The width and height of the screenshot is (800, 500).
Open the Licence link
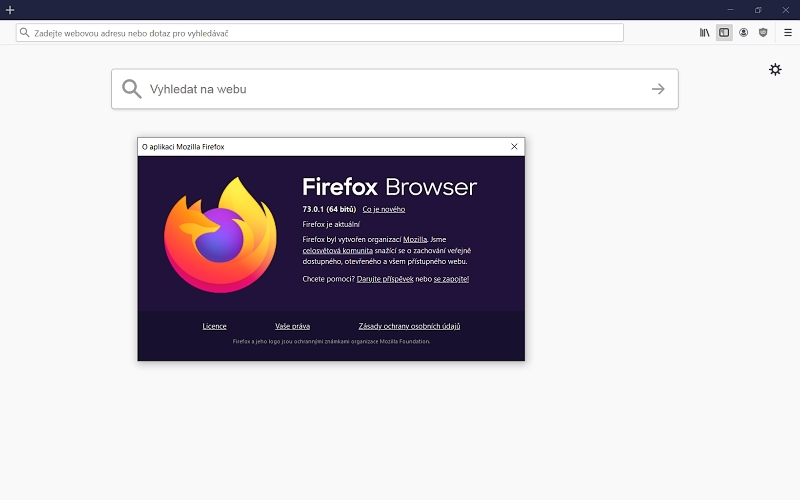pyautogui.click(x=214, y=326)
